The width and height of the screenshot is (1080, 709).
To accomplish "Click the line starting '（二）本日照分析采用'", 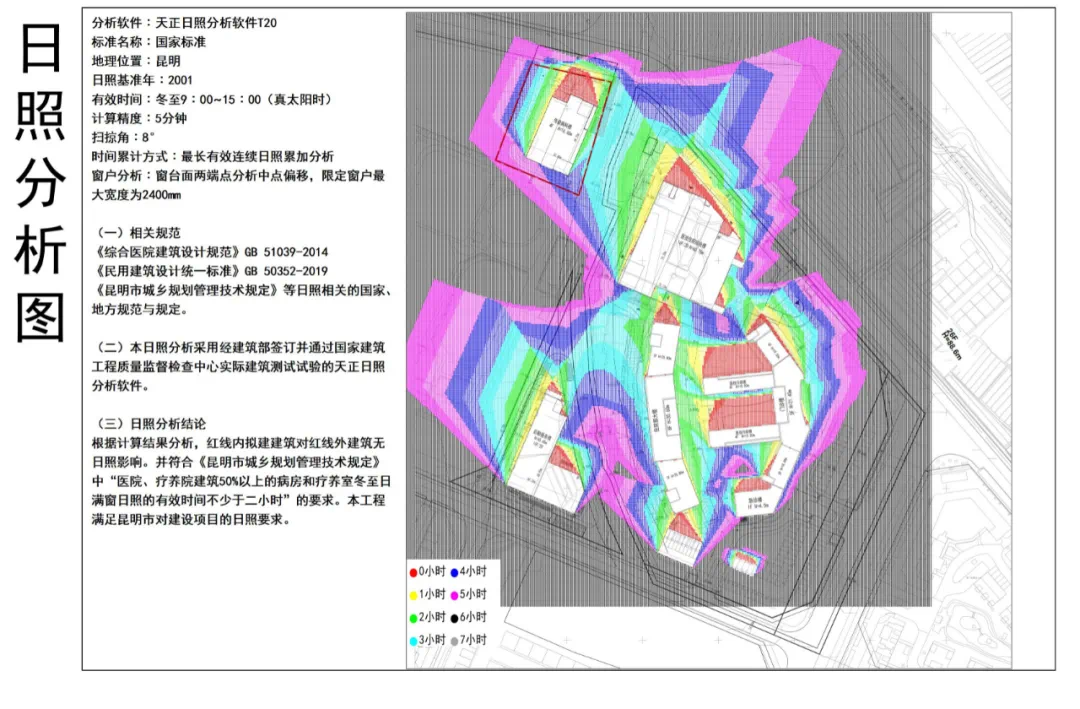I will 238,348.
